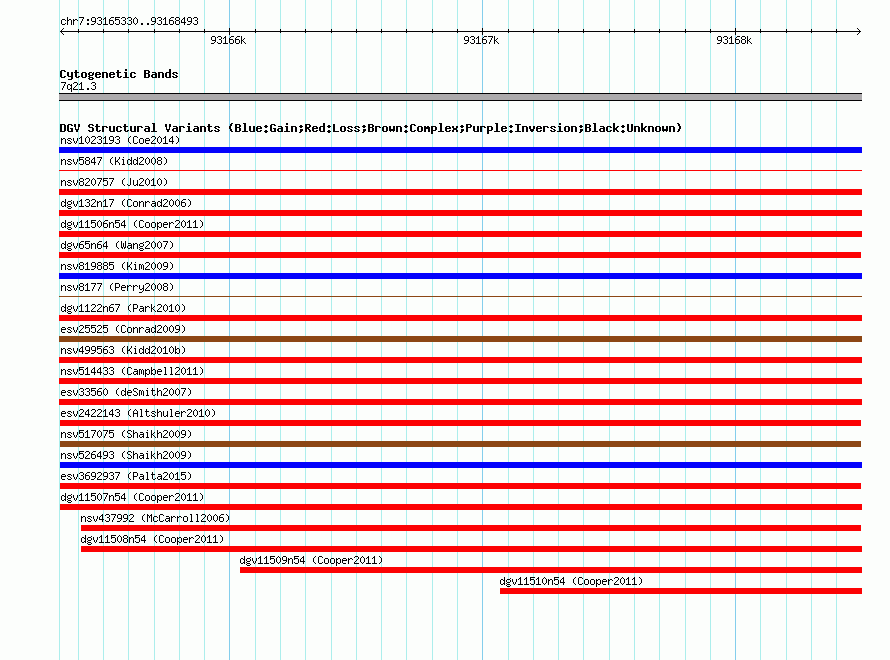Select the blue bar under nsv526493

pos(460,465)
